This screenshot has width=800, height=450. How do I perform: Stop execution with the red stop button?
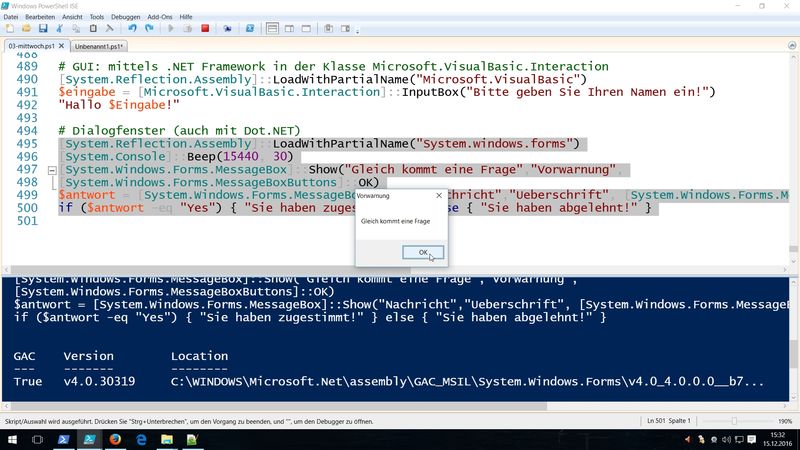tap(205, 29)
